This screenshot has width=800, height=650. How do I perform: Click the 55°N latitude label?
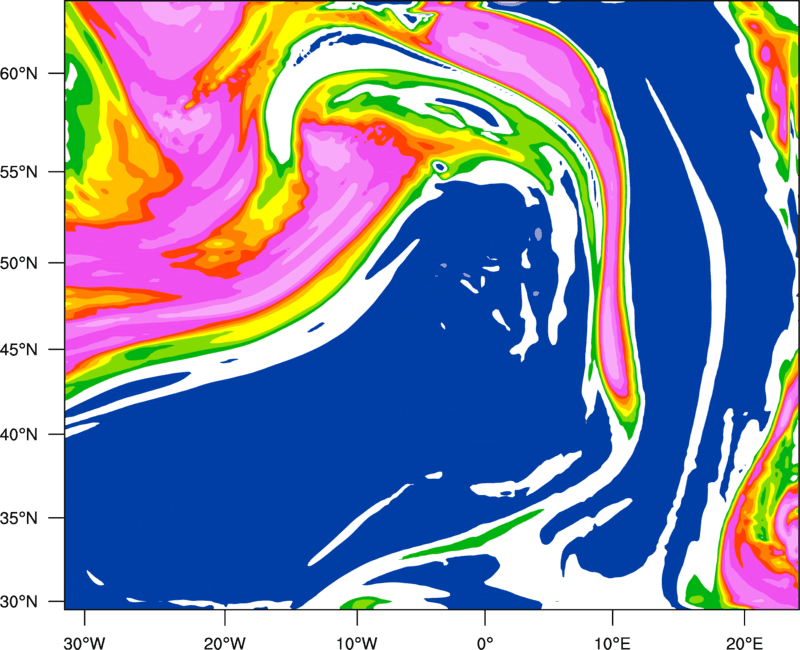(x=19, y=172)
